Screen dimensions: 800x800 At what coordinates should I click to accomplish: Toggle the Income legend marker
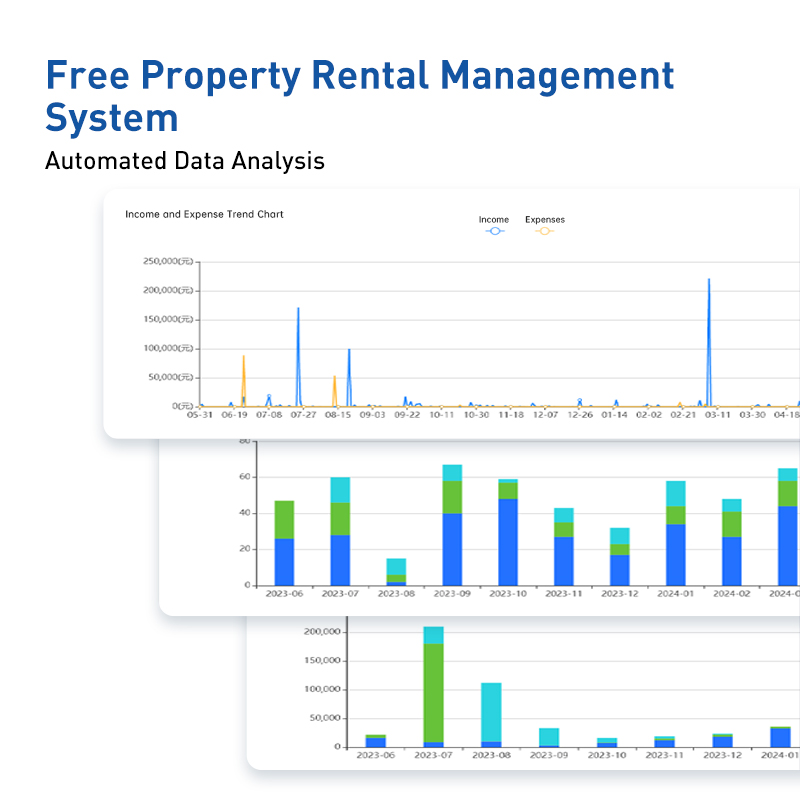pos(494,231)
